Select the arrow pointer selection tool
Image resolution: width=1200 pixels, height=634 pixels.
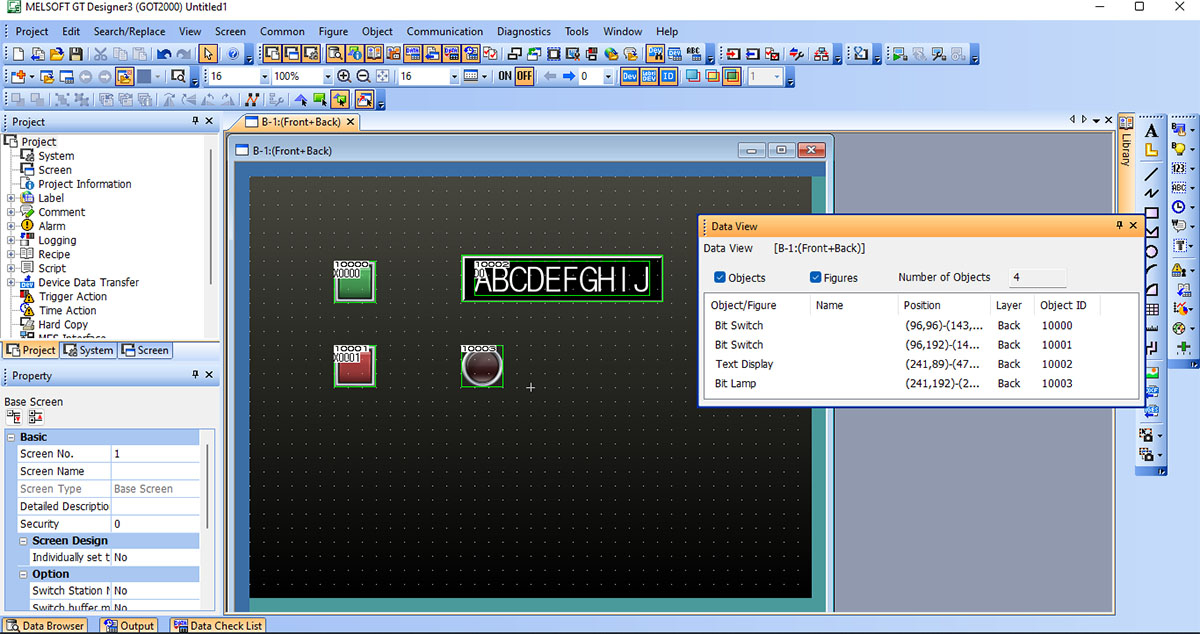(208, 54)
